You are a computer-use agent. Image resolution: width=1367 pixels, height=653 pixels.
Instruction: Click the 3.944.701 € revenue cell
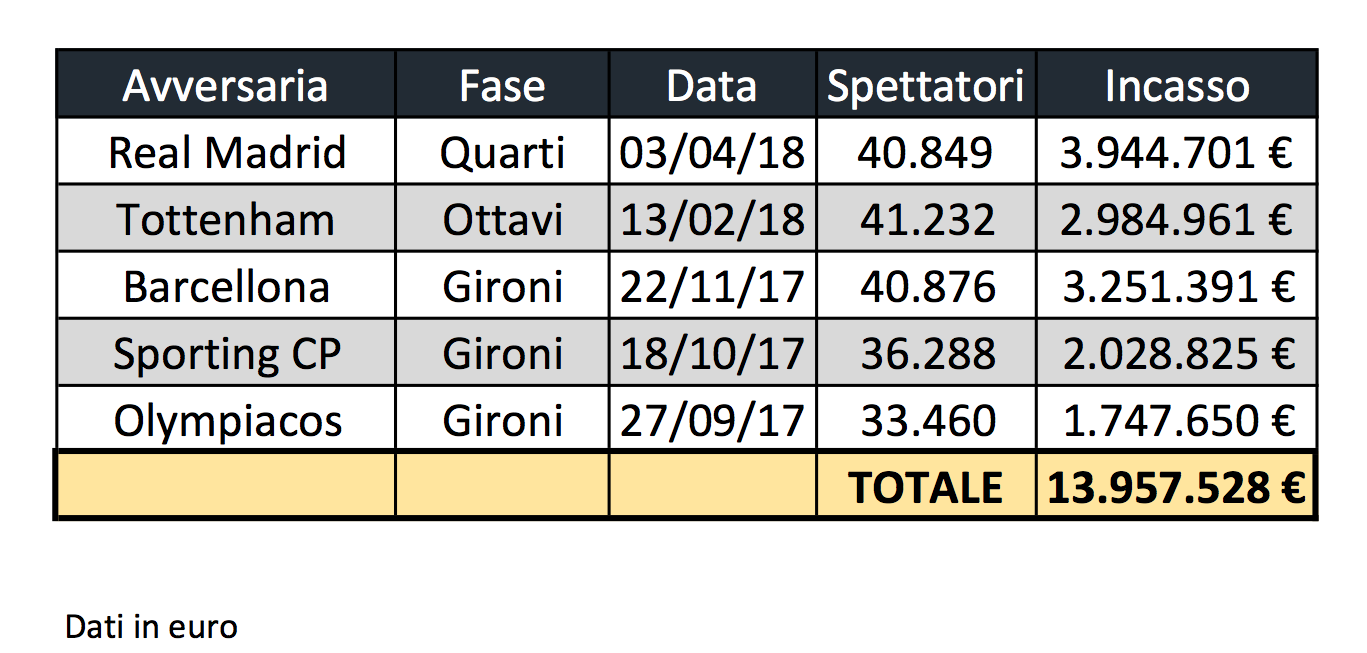click(1177, 153)
